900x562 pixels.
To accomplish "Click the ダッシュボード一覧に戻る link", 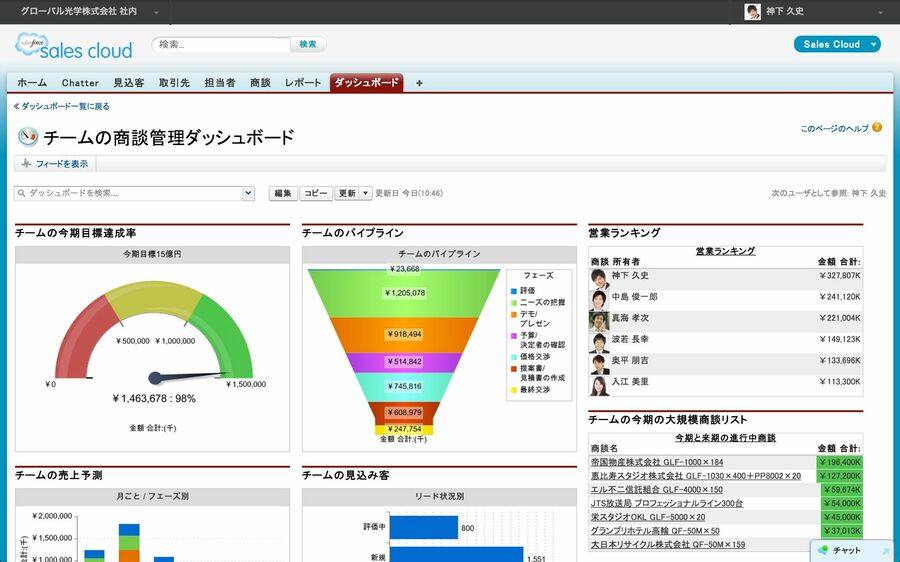I will (x=65, y=106).
